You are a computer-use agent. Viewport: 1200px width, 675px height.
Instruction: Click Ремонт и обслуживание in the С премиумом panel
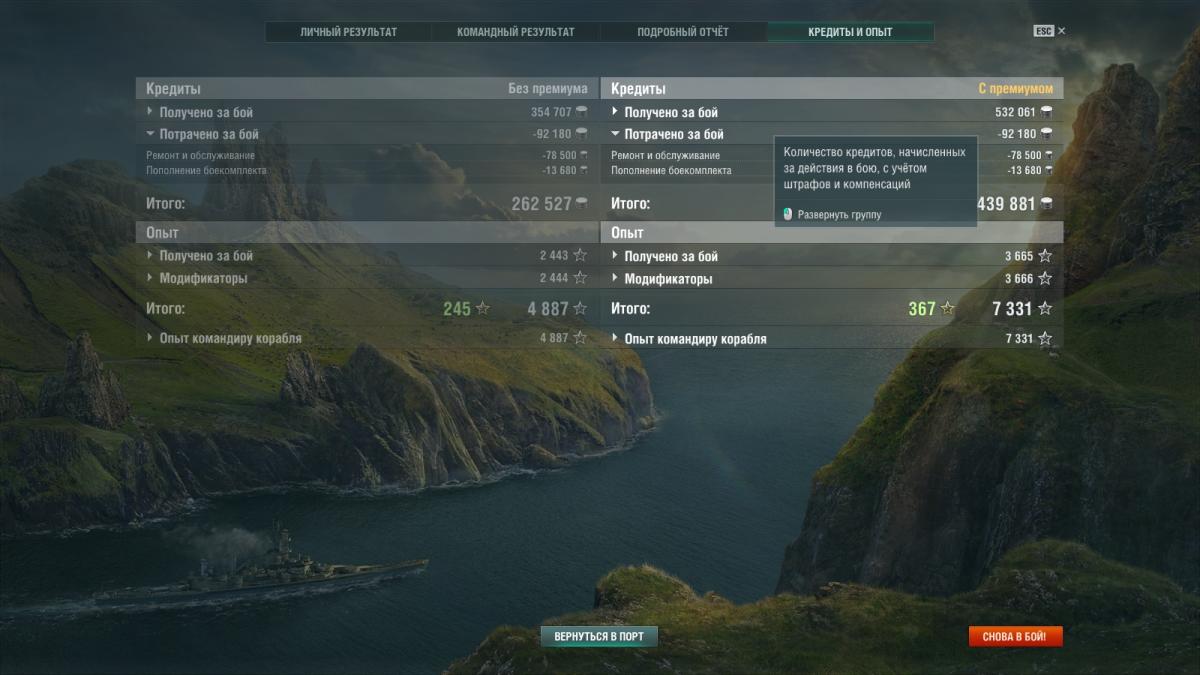pyautogui.click(x=665, y=155)
